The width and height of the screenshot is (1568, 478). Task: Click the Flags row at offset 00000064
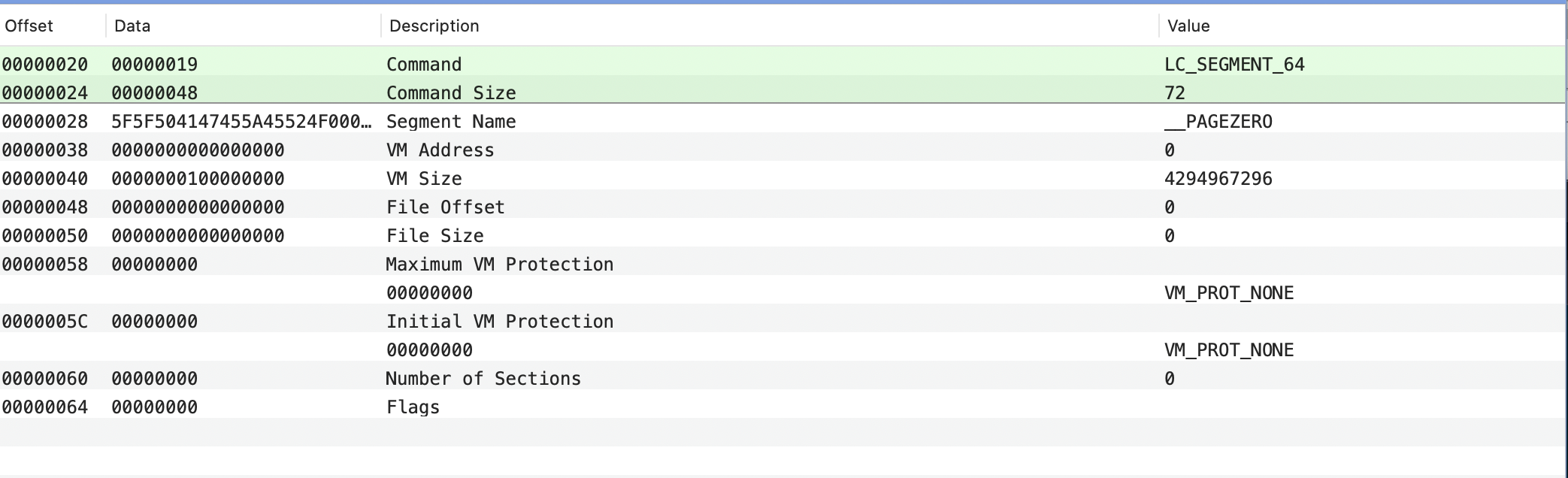tap(783, 407)
